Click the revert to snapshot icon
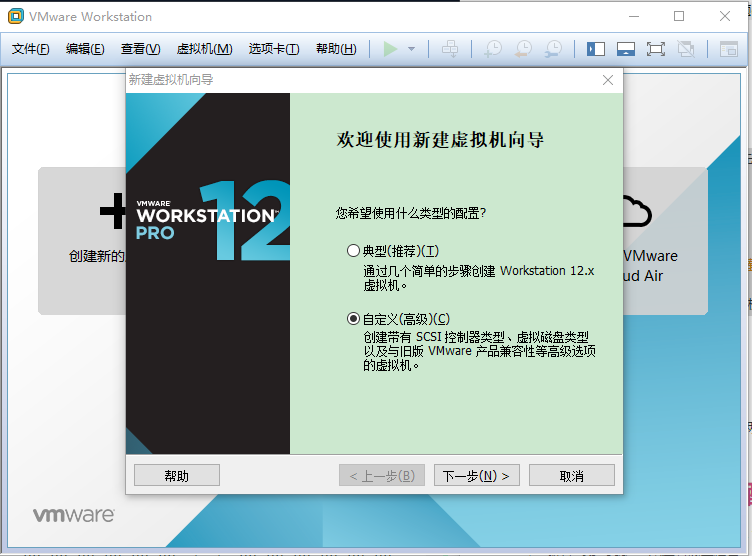Viewport: 752px width, 556px height. click(x=523, y=49)
